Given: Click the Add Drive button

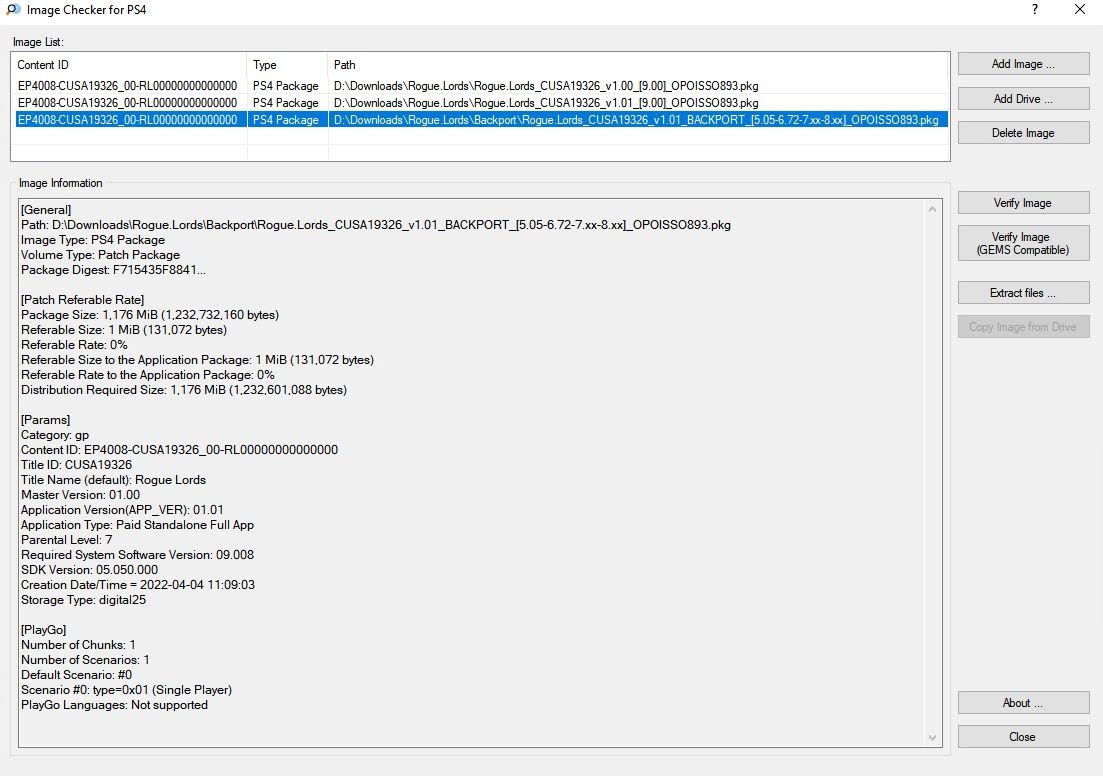Looking at the screenshot, I should tap(1023, 98).
